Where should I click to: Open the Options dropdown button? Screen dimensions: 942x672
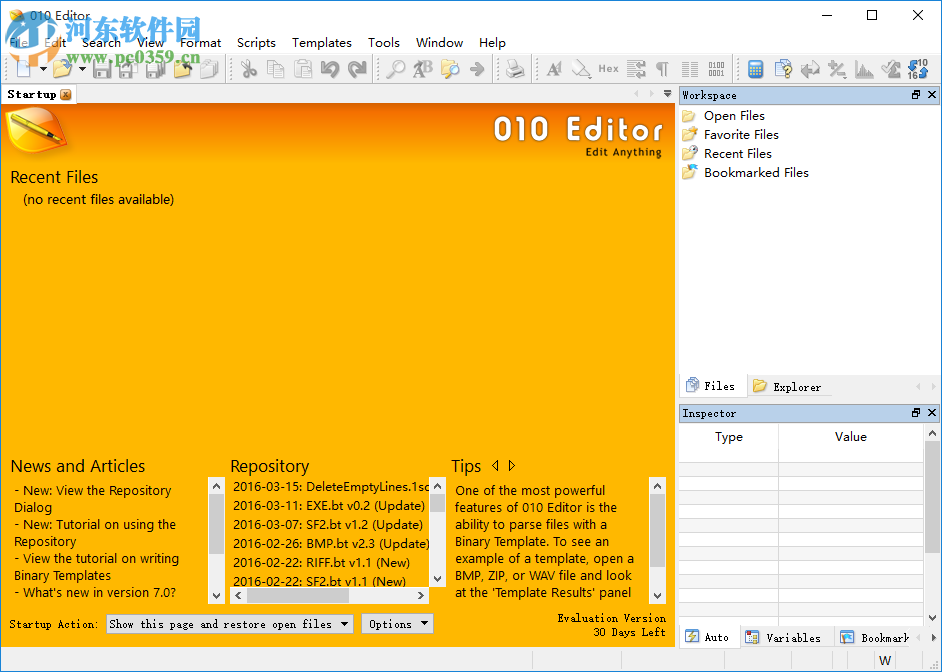[x=397, y=624]
